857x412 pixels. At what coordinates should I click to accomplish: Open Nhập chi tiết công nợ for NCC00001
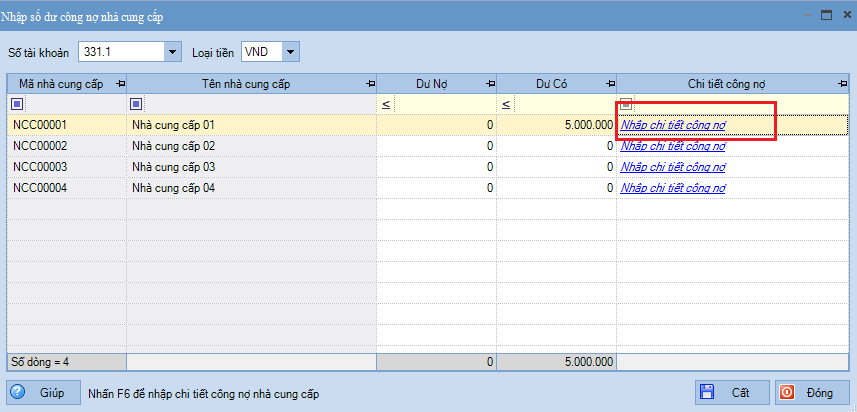click(x=673, y=125)
